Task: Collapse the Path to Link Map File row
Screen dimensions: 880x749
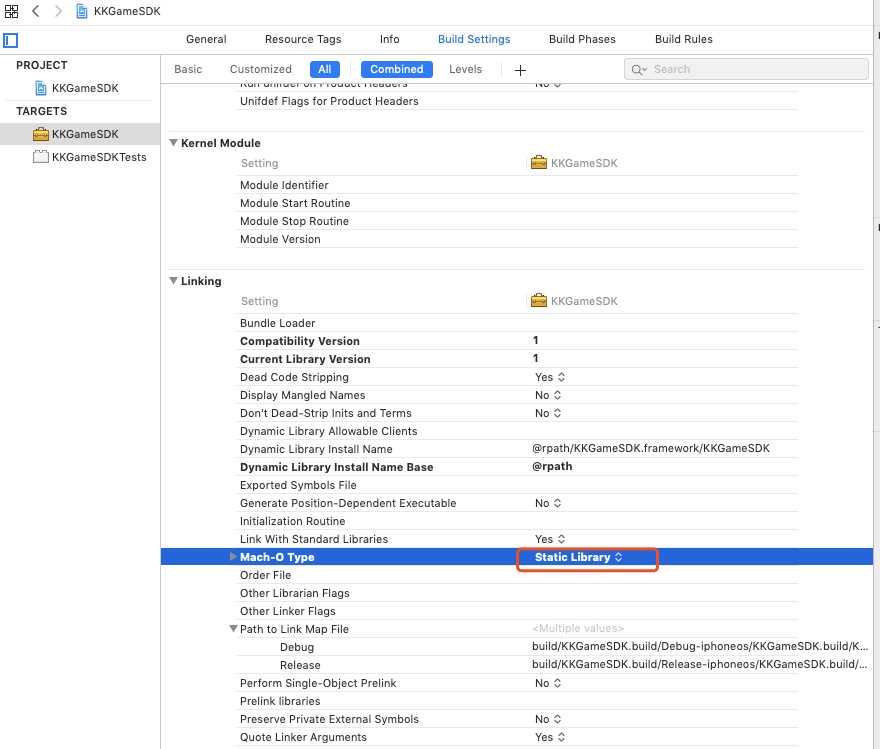Action: coord(233,629)
